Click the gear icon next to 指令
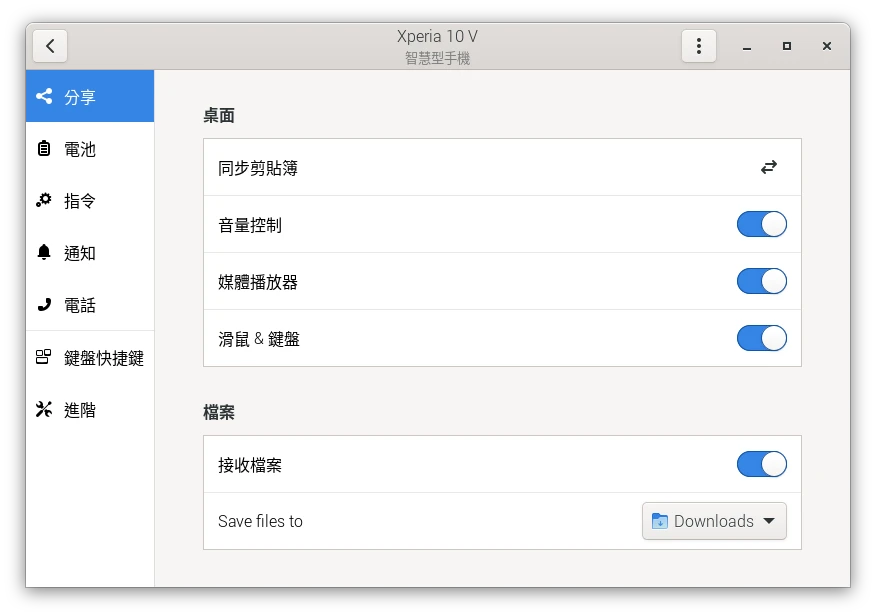The image size is (876, 616). click(44, 201)
